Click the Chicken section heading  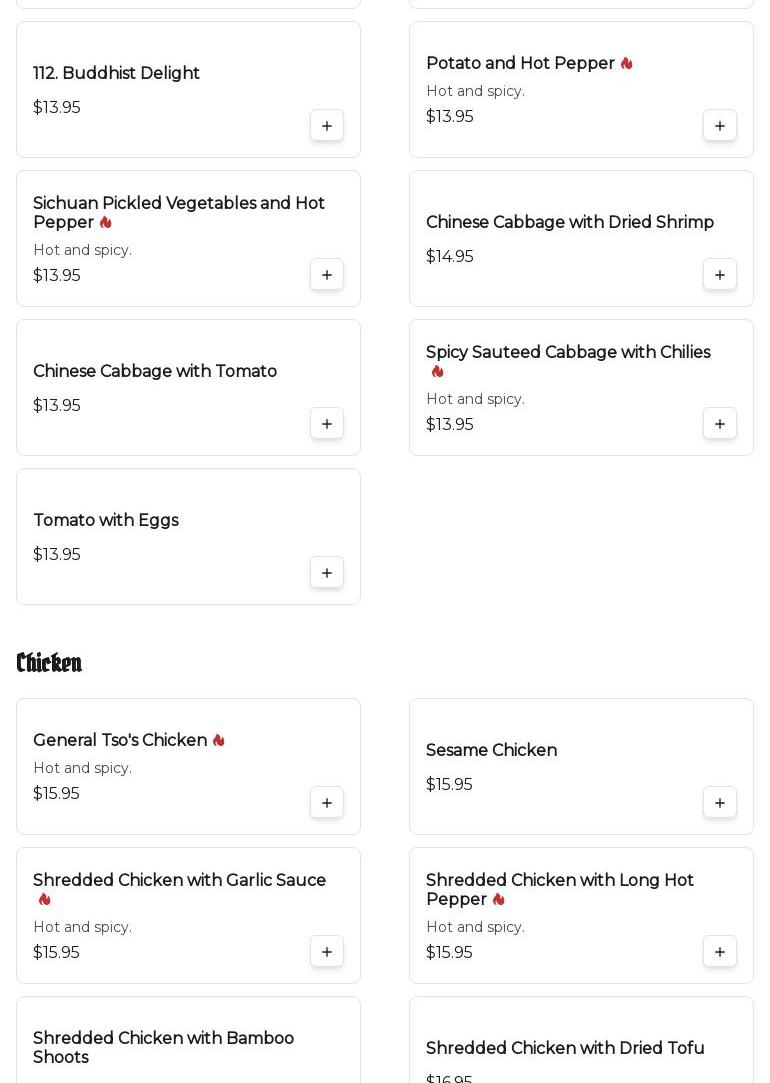[x=49, y=663]
